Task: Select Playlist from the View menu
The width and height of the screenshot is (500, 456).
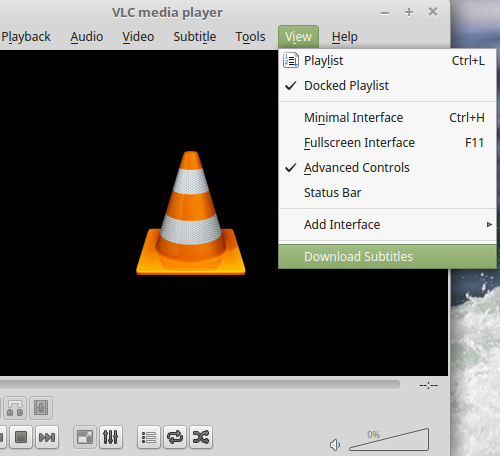Action: [387, 61]
